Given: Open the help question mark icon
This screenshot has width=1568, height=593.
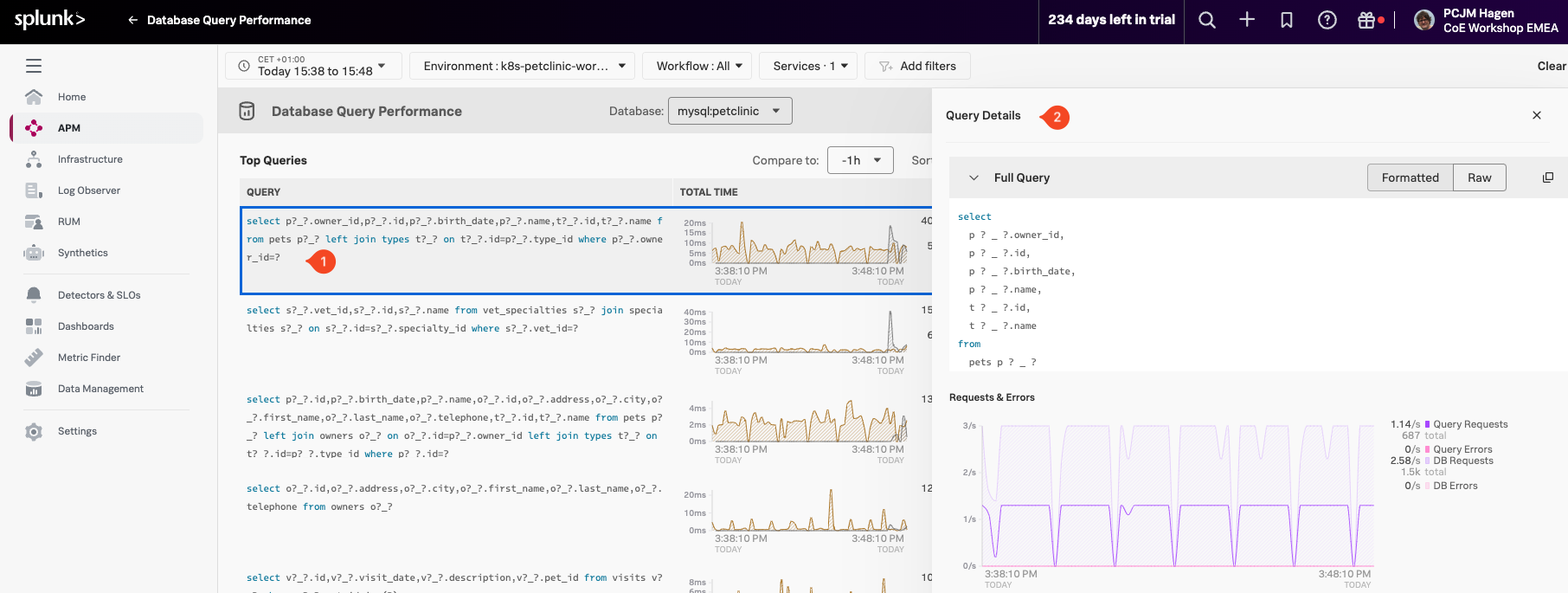Looking at the screenshot, I should (1327, 20).
